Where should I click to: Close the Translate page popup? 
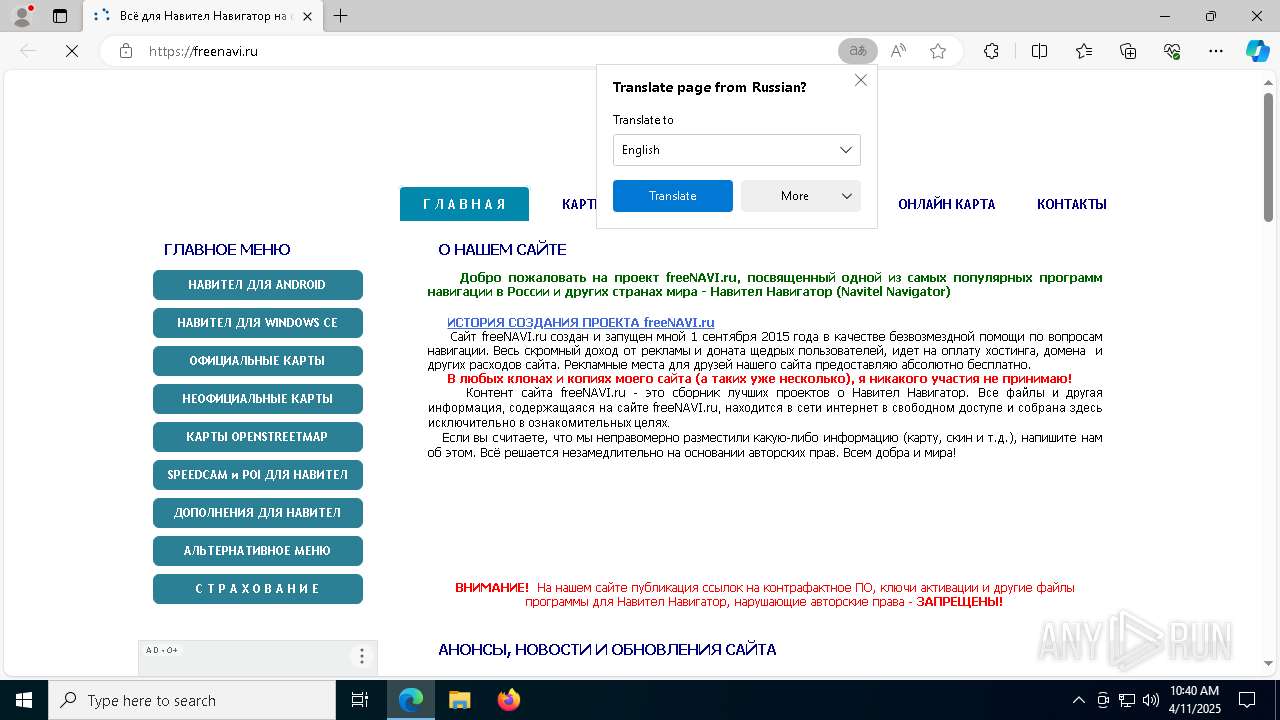(x=861, y=80)
